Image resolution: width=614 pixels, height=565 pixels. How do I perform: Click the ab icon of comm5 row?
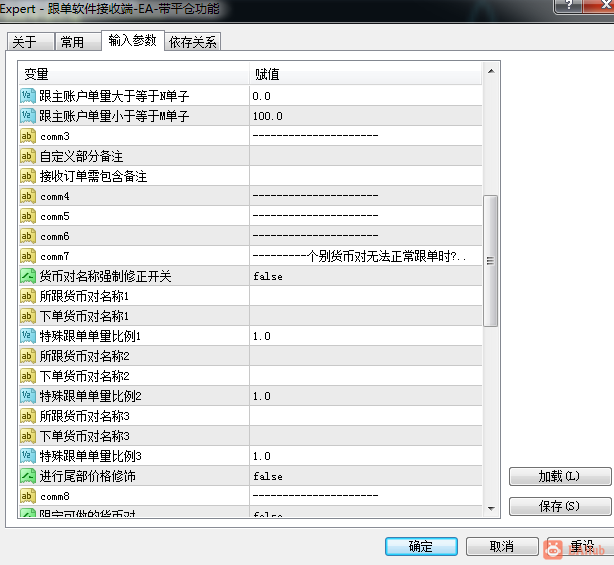pyautogui.click(x=27, y=216)
